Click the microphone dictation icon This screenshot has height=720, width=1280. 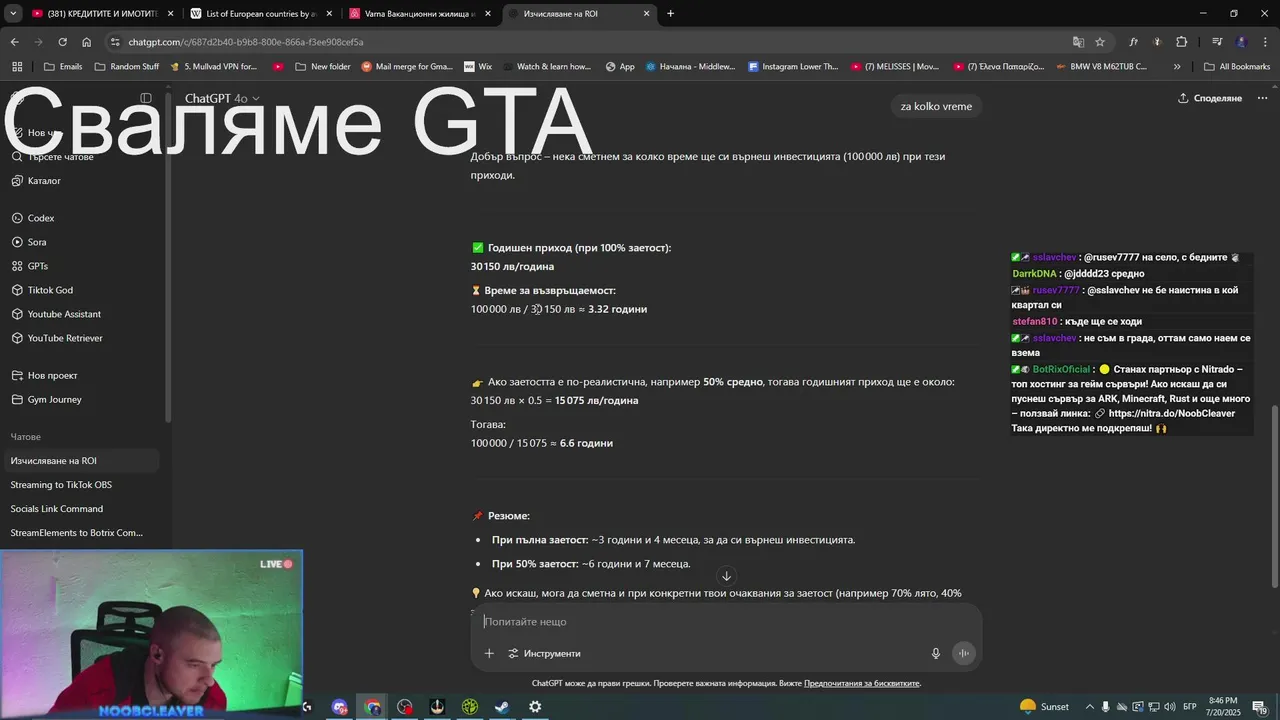coord(936,654)
